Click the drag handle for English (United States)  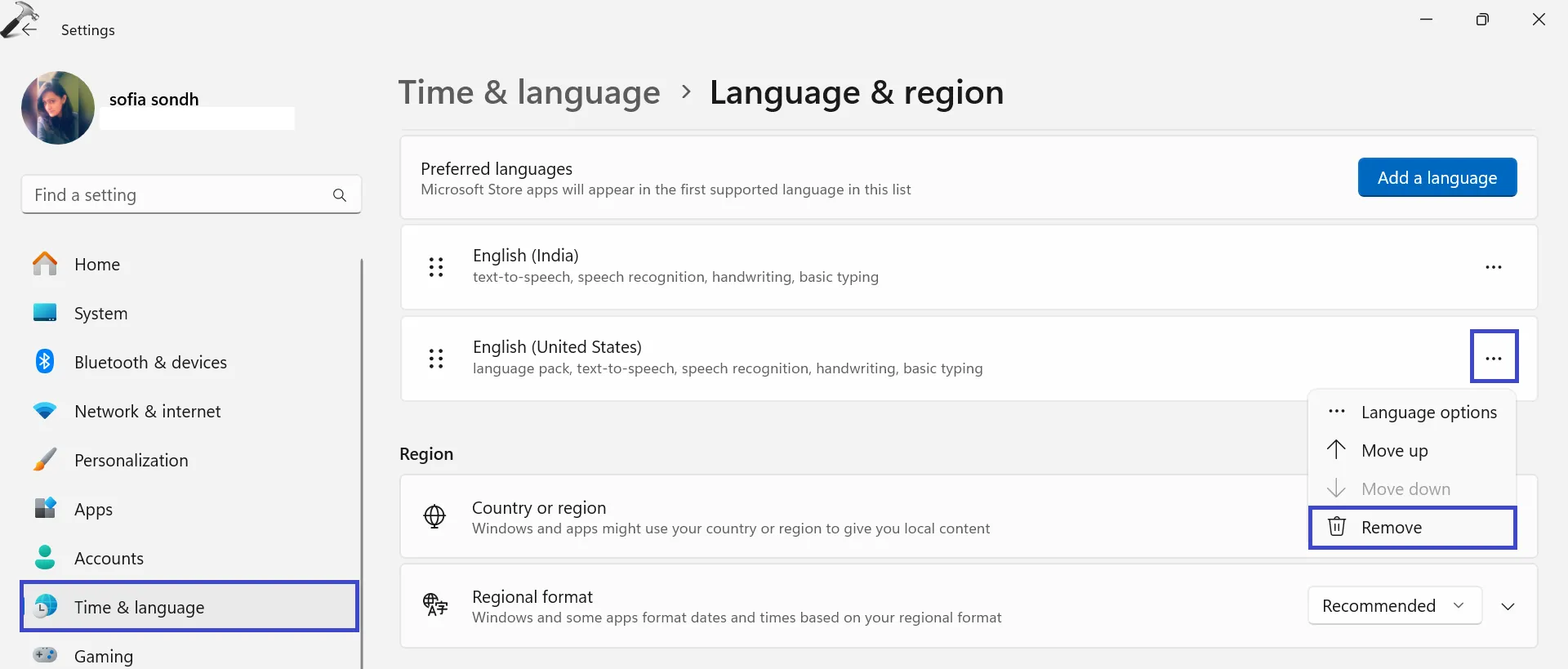coord(436,359)
